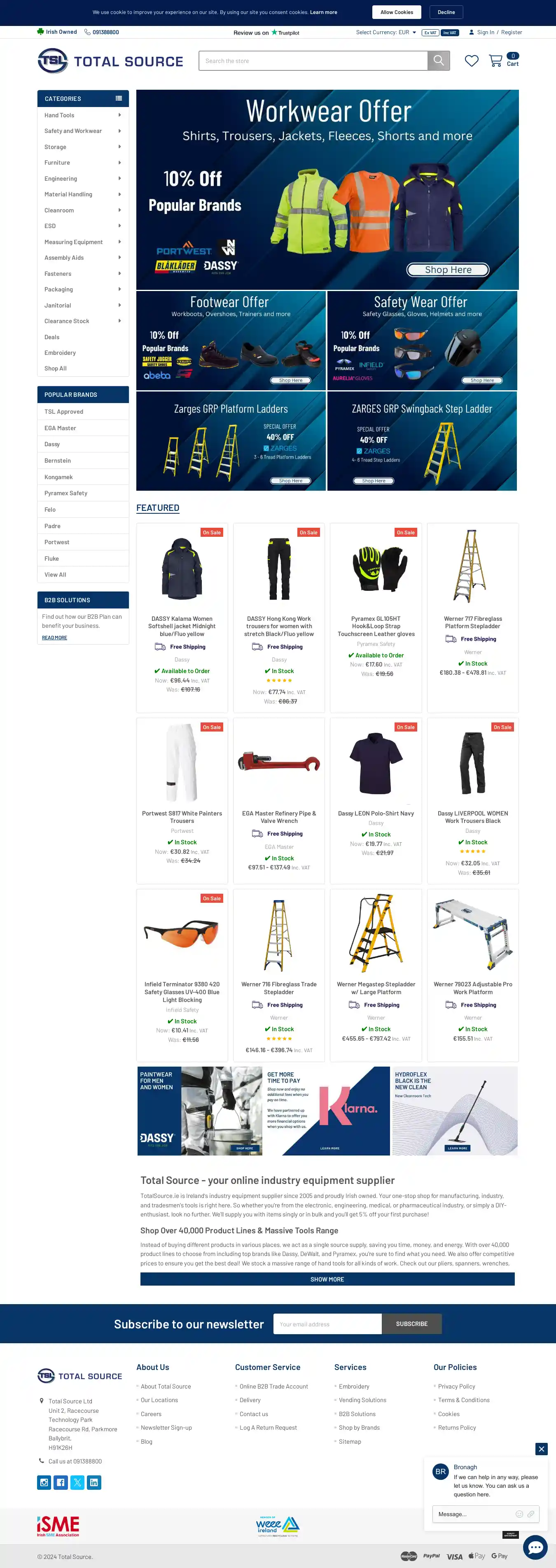Close the Bronagh chat popup
Image resolution: width=556 pixels, height=1568 pixels.
542,1449
